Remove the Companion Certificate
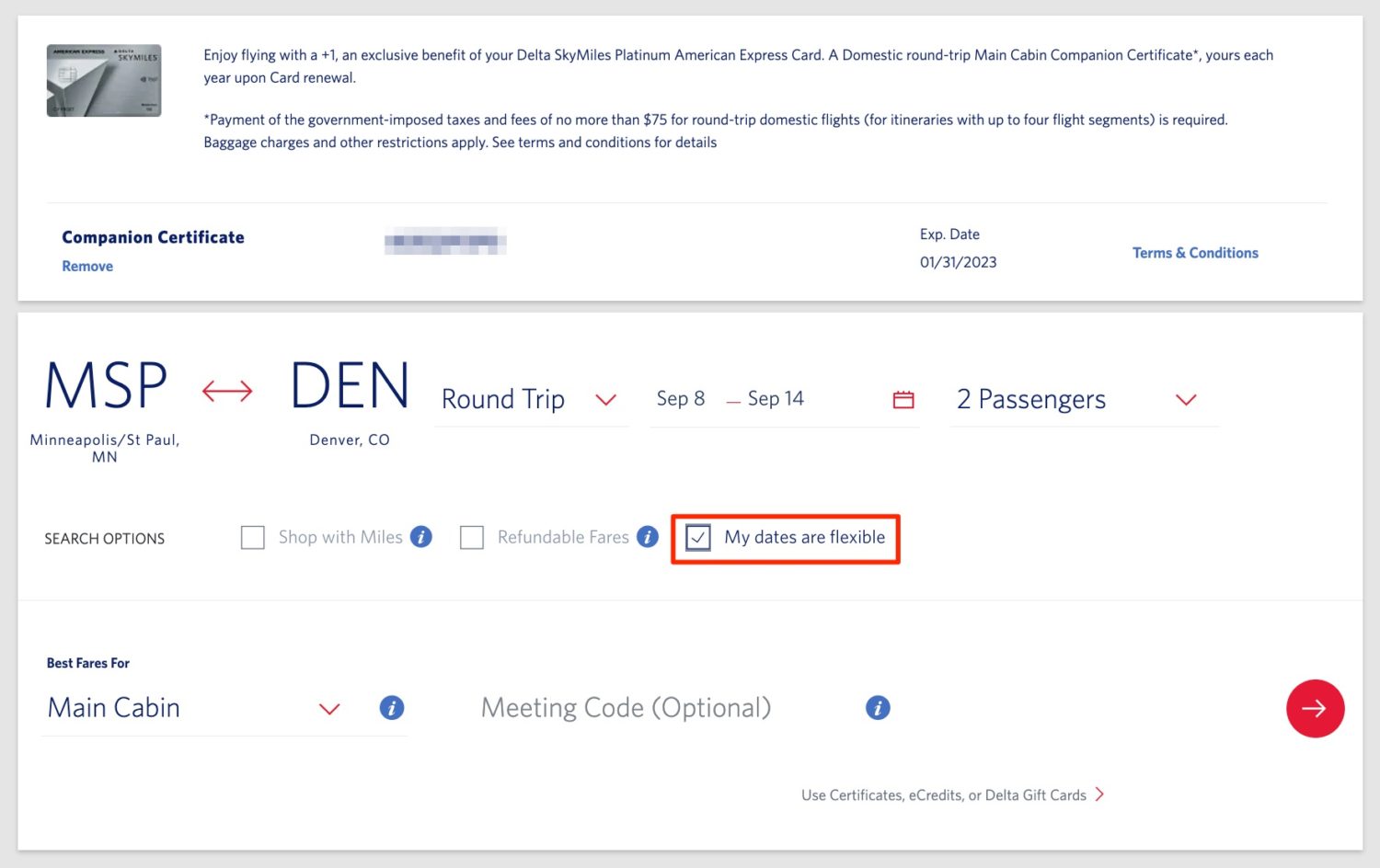 click(x=86, y=266)
